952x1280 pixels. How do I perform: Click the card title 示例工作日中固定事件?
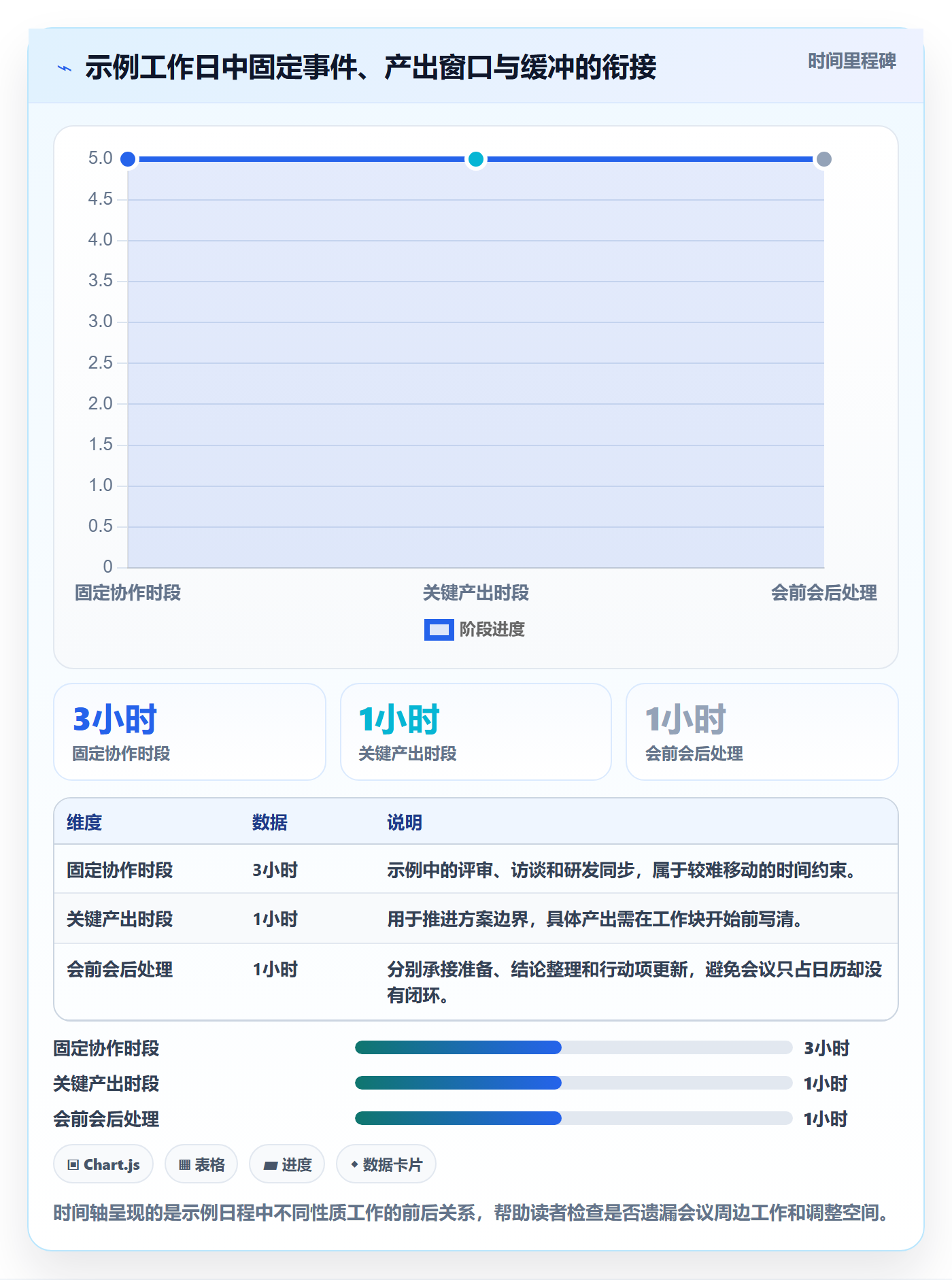coord(371,67)
